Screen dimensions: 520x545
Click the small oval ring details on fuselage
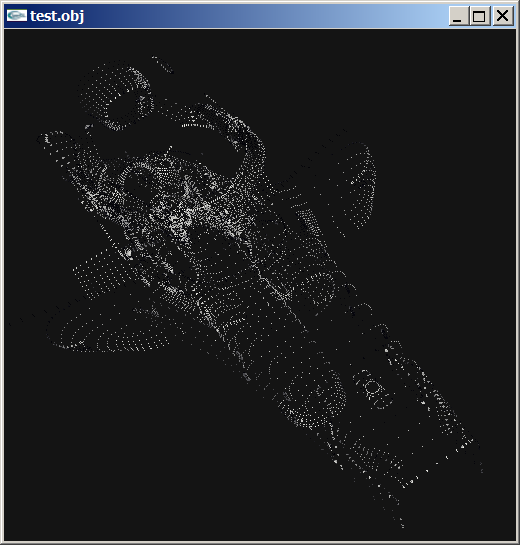[373, 389]
